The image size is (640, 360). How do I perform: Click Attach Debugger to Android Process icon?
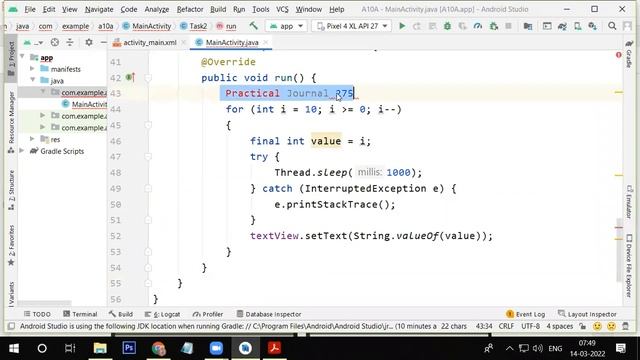(x=493, y=26)
